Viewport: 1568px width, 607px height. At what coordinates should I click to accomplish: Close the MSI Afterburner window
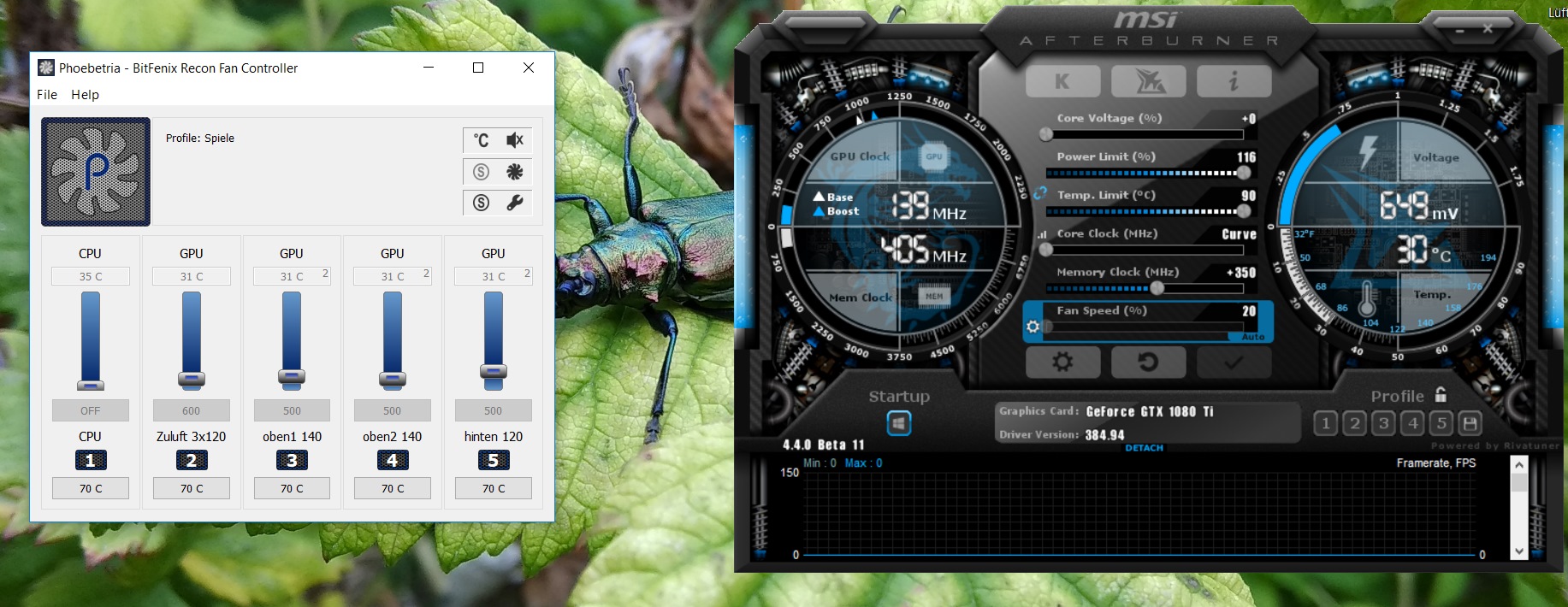tap(1488, 29)
